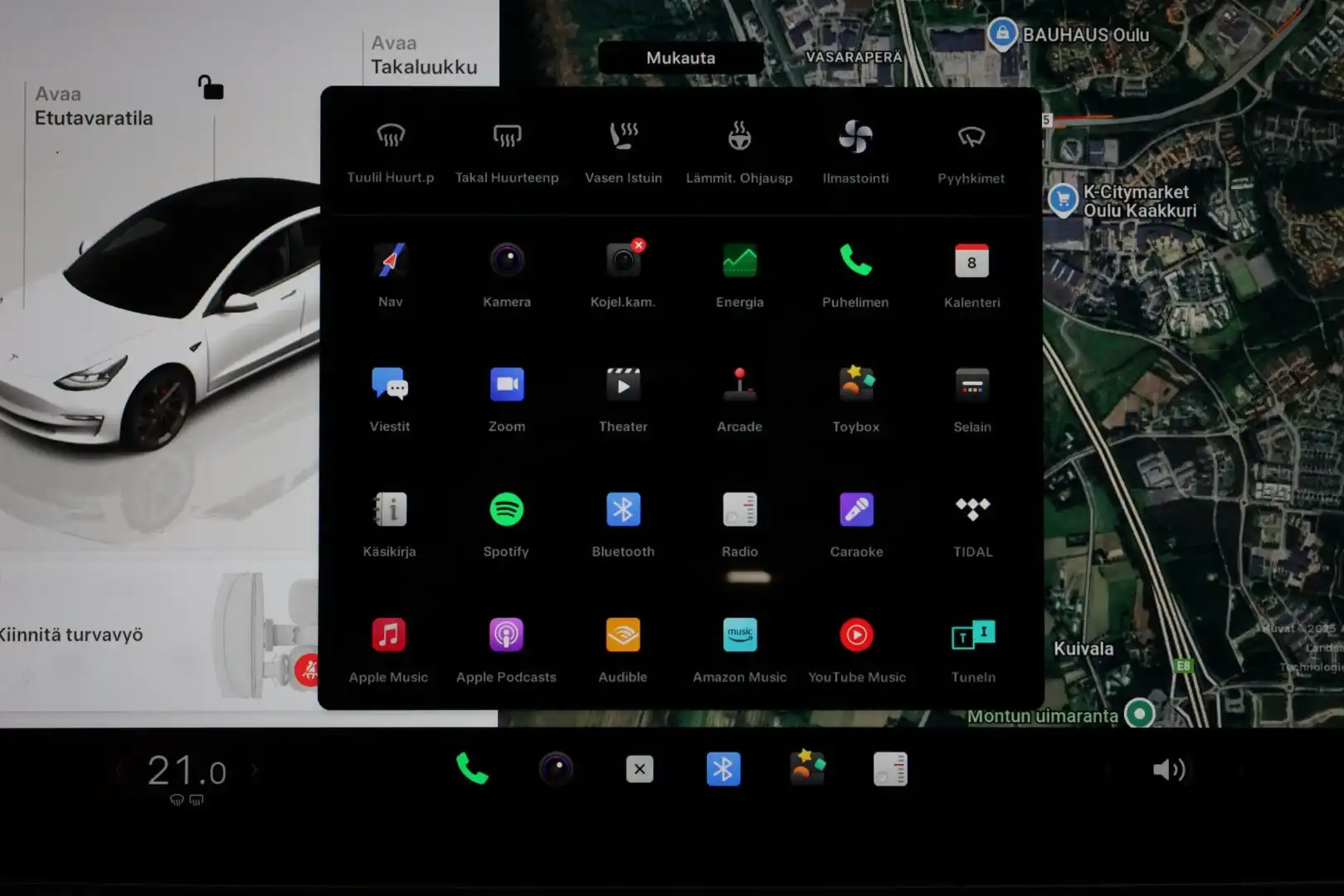Open the Theater app
The width and height of the screenshot is (1344, 896).
(x=623, y=402)
